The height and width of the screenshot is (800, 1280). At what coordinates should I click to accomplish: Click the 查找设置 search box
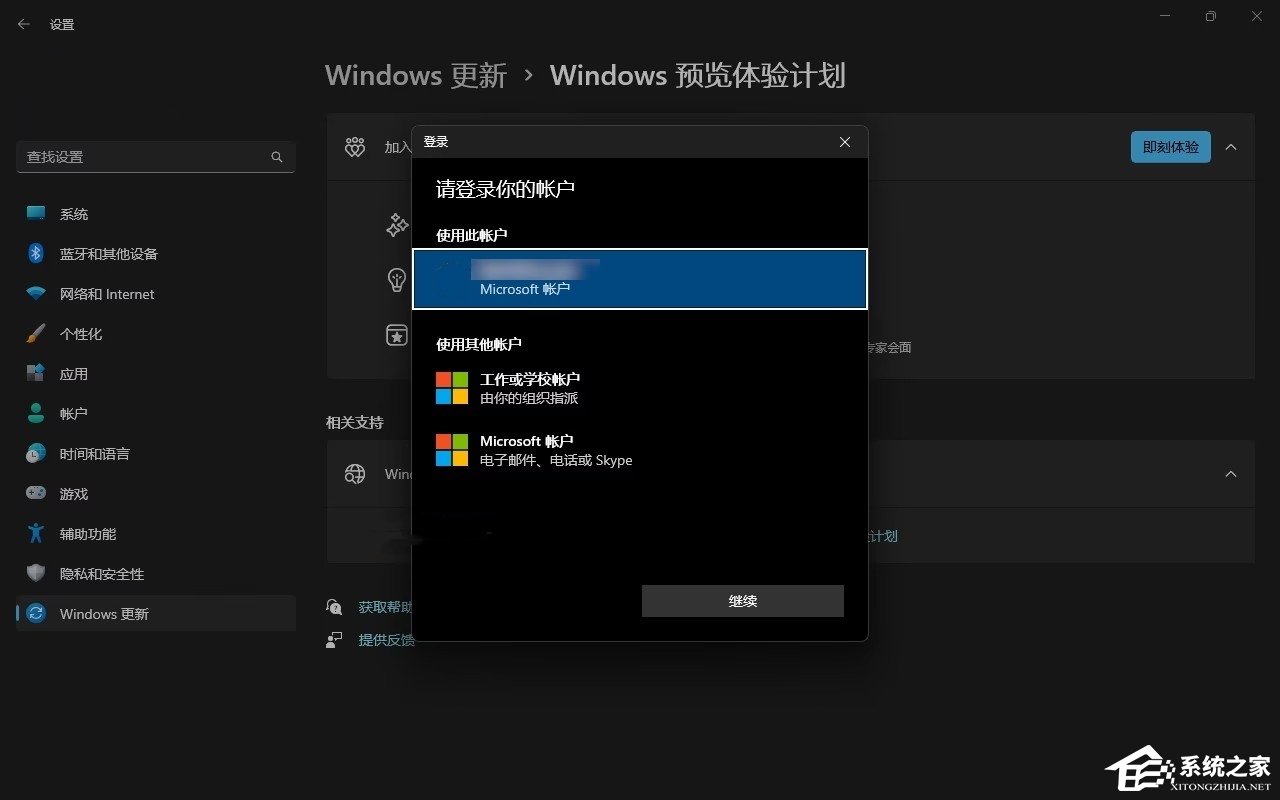pyautogui.click(x=150, y=157)
